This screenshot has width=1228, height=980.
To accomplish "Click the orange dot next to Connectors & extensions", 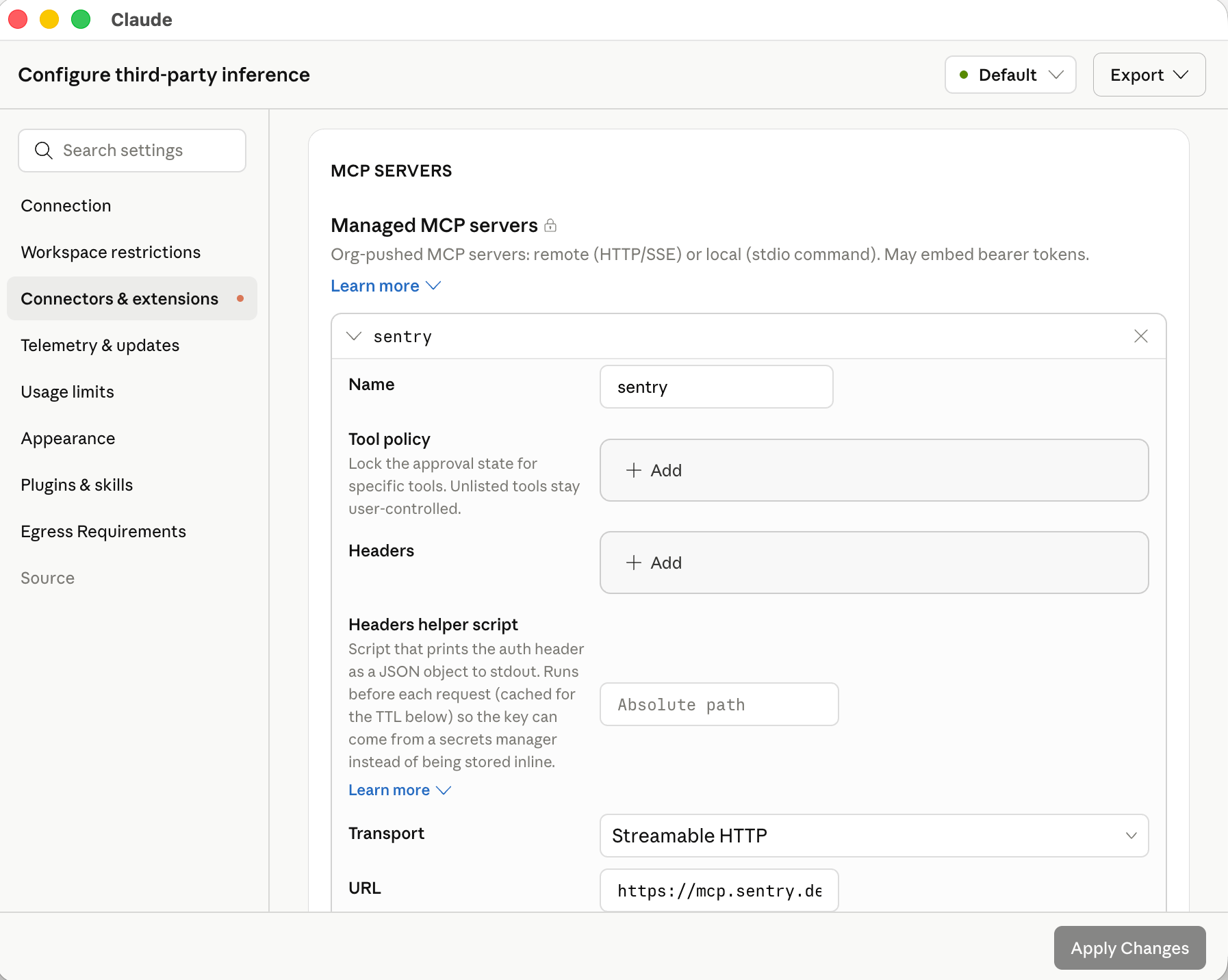I will click(240, 298).
